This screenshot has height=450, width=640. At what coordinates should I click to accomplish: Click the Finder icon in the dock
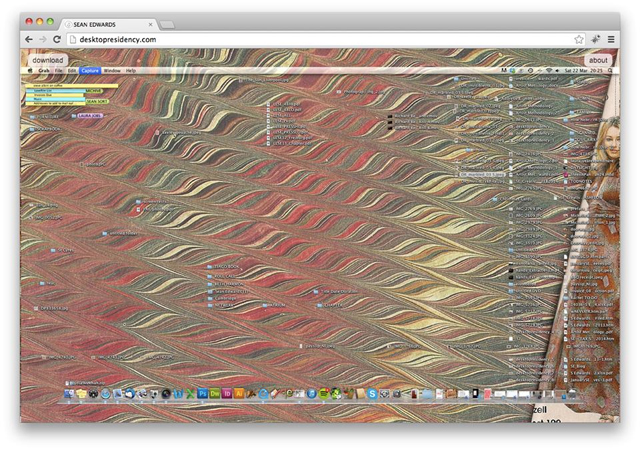[x=69, y=394]
